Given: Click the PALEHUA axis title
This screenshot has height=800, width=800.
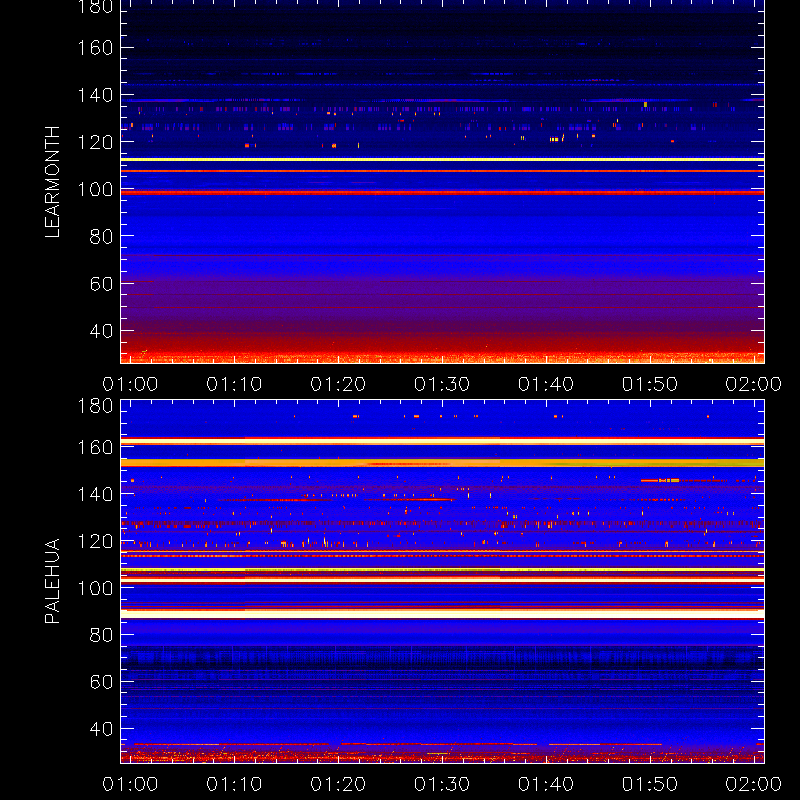Looking at the screenshot, I should 53,581.
